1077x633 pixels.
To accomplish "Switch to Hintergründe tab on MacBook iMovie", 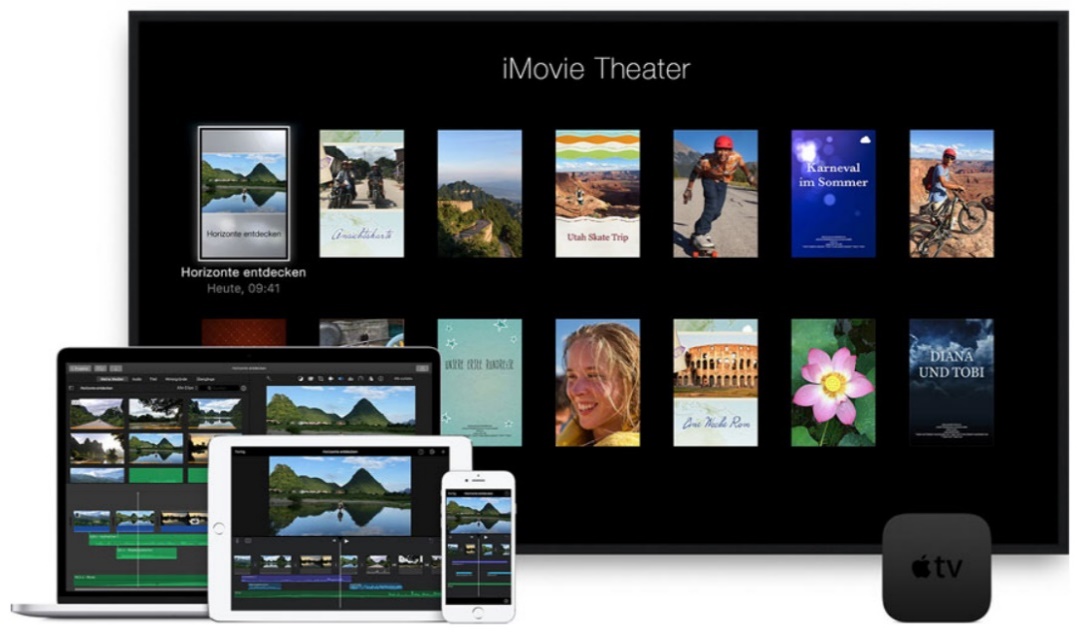I will click(176, 379).
